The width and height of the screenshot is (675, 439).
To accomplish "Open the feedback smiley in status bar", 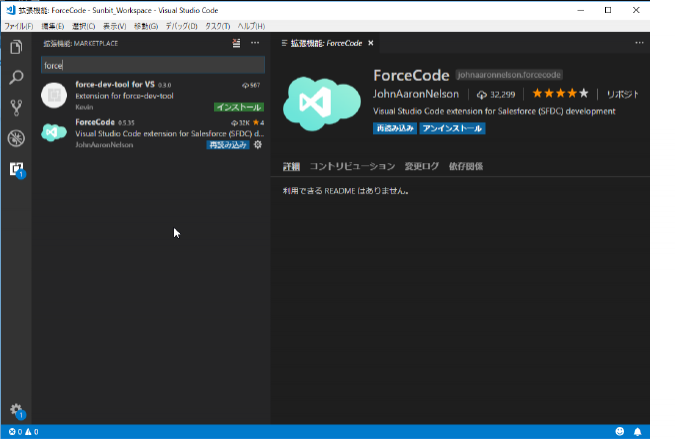I will point(619,431).
